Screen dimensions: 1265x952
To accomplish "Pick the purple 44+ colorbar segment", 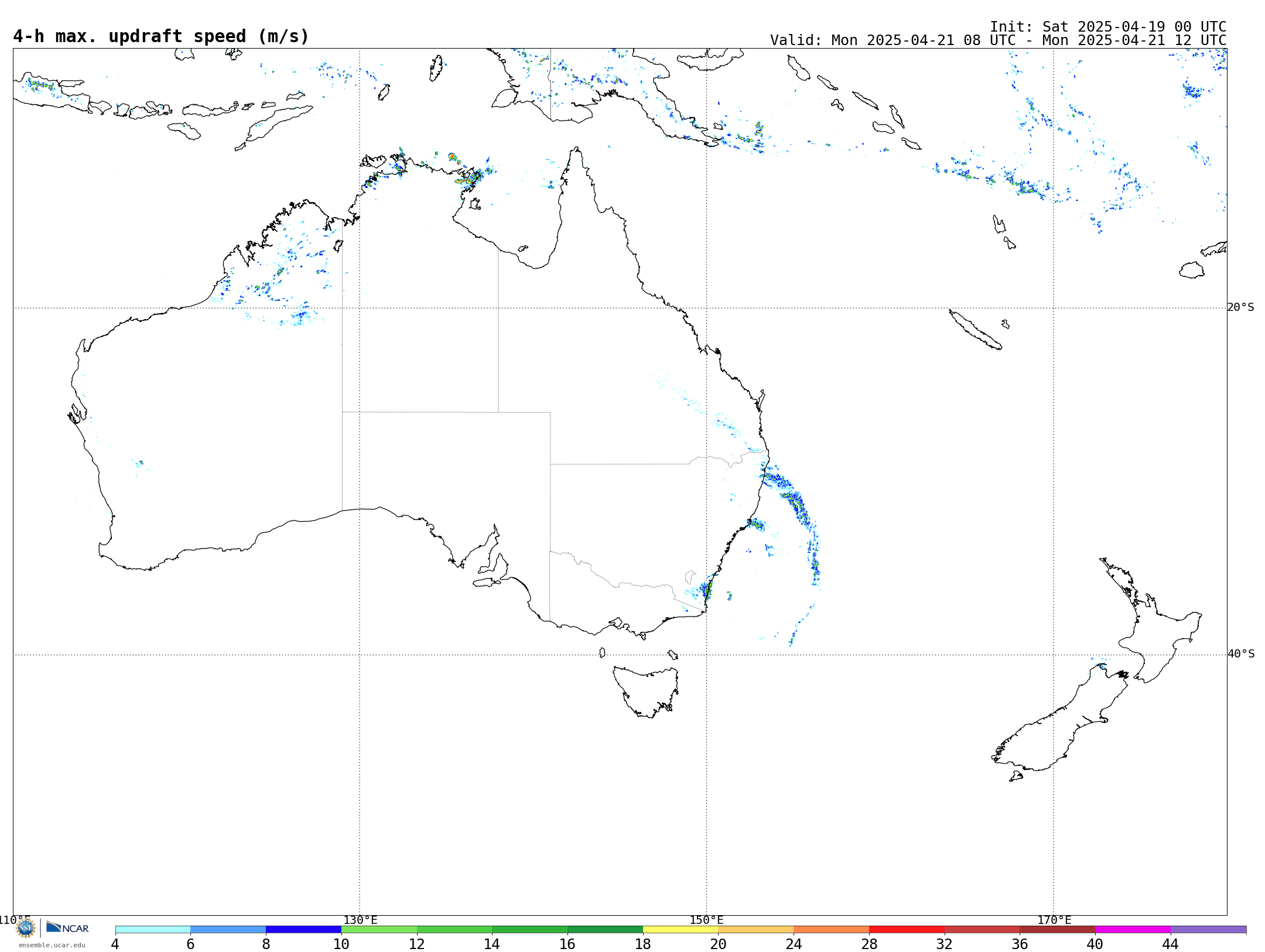I will click(1209, 930).
